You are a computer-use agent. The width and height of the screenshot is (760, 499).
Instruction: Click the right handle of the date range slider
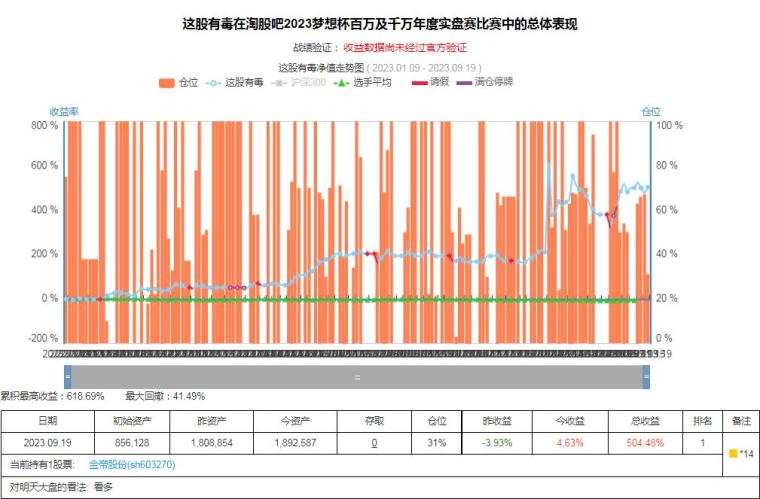[x=646, y=377]
